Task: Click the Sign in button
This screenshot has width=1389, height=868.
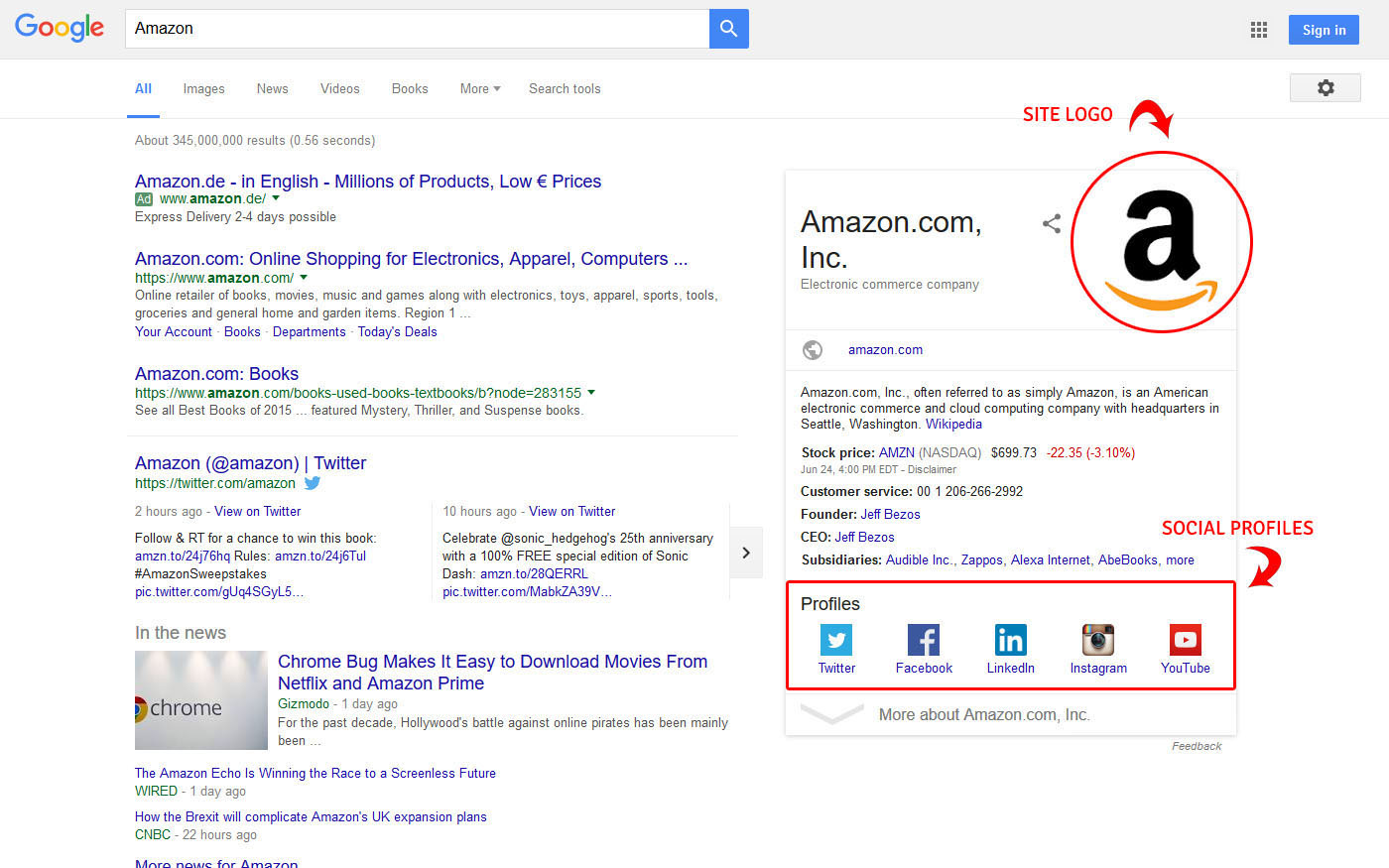Action: pos(1324,30)
